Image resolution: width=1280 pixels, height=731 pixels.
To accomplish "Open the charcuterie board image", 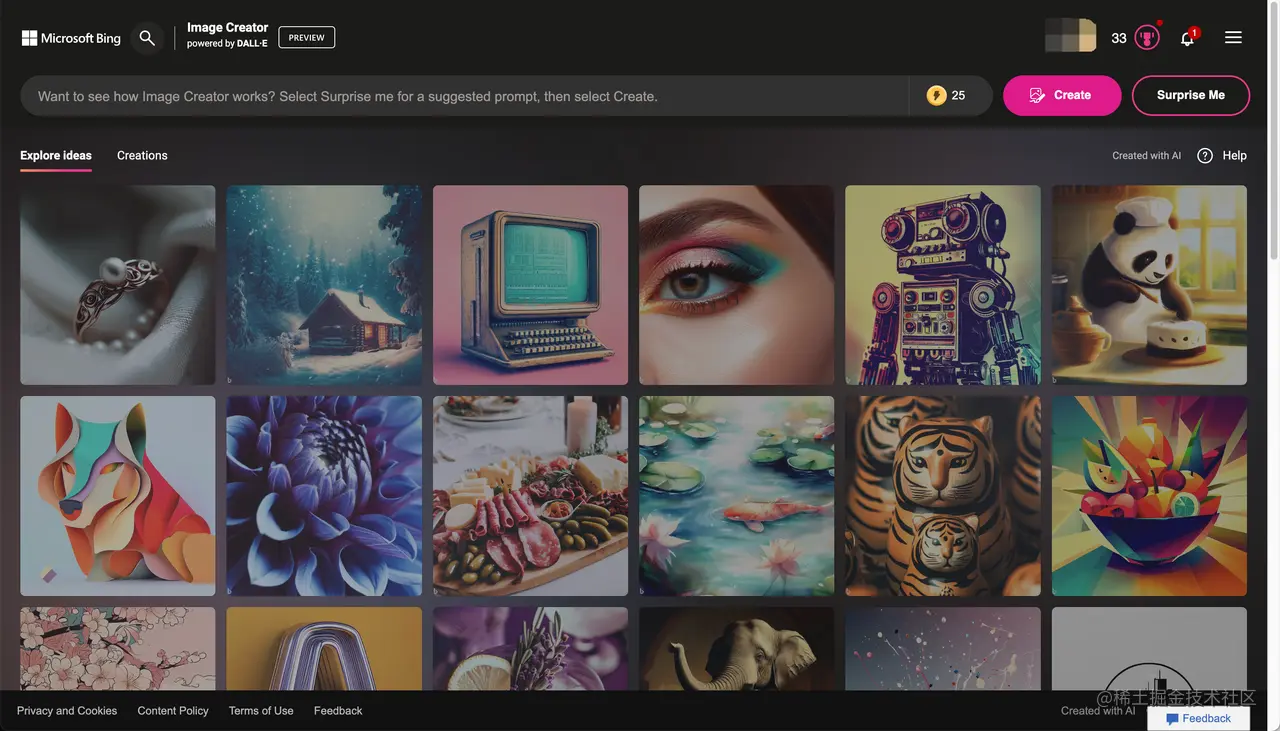I will (531, 496).
